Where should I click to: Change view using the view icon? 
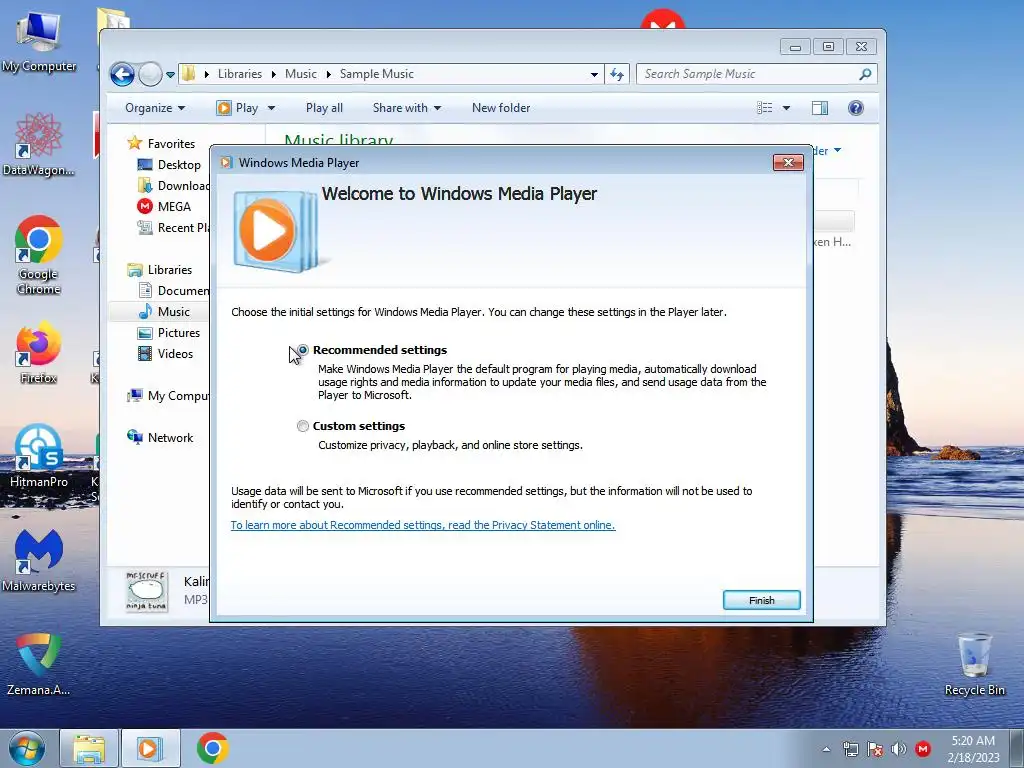click(x=764, y=108)
